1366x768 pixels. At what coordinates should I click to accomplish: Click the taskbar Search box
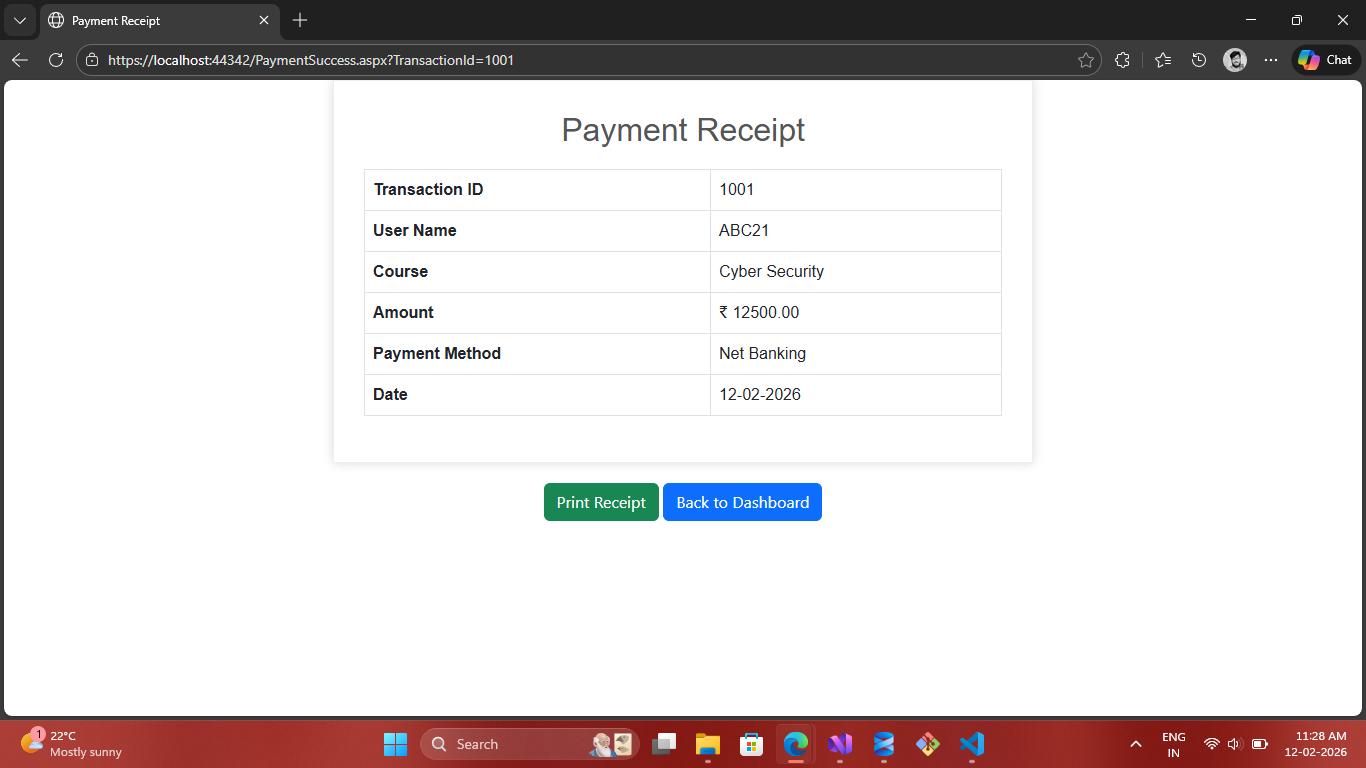click(510, 744)
